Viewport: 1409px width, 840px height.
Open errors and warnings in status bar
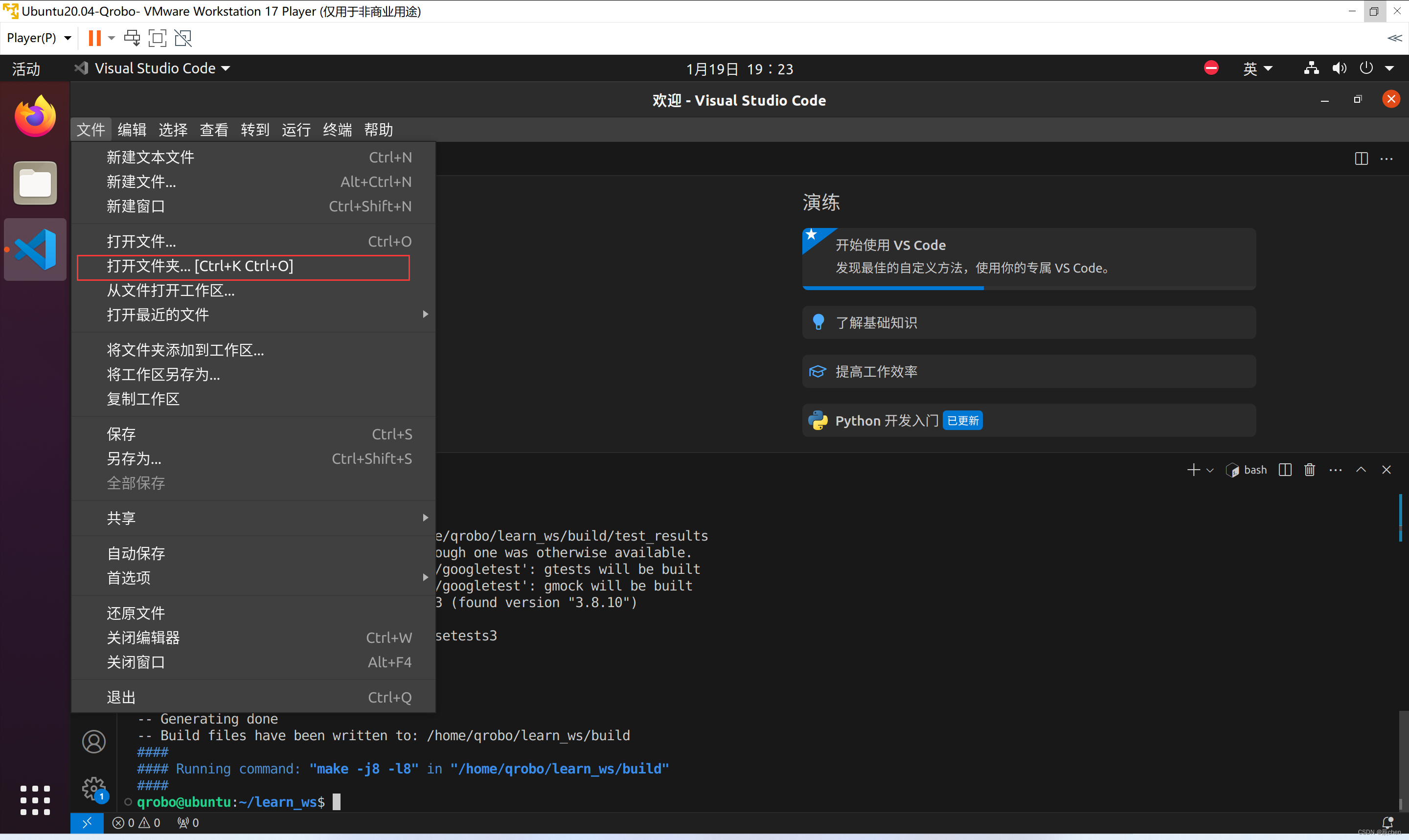coord(136,822)
